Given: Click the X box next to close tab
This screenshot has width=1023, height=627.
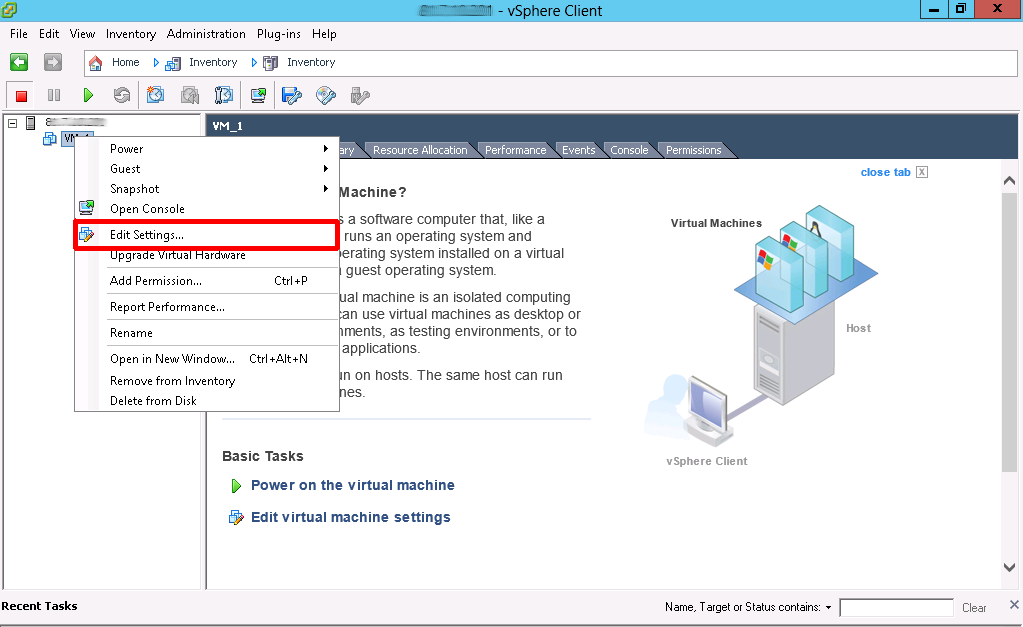Looking at the screenshot, I should click(x=922, y=172).
